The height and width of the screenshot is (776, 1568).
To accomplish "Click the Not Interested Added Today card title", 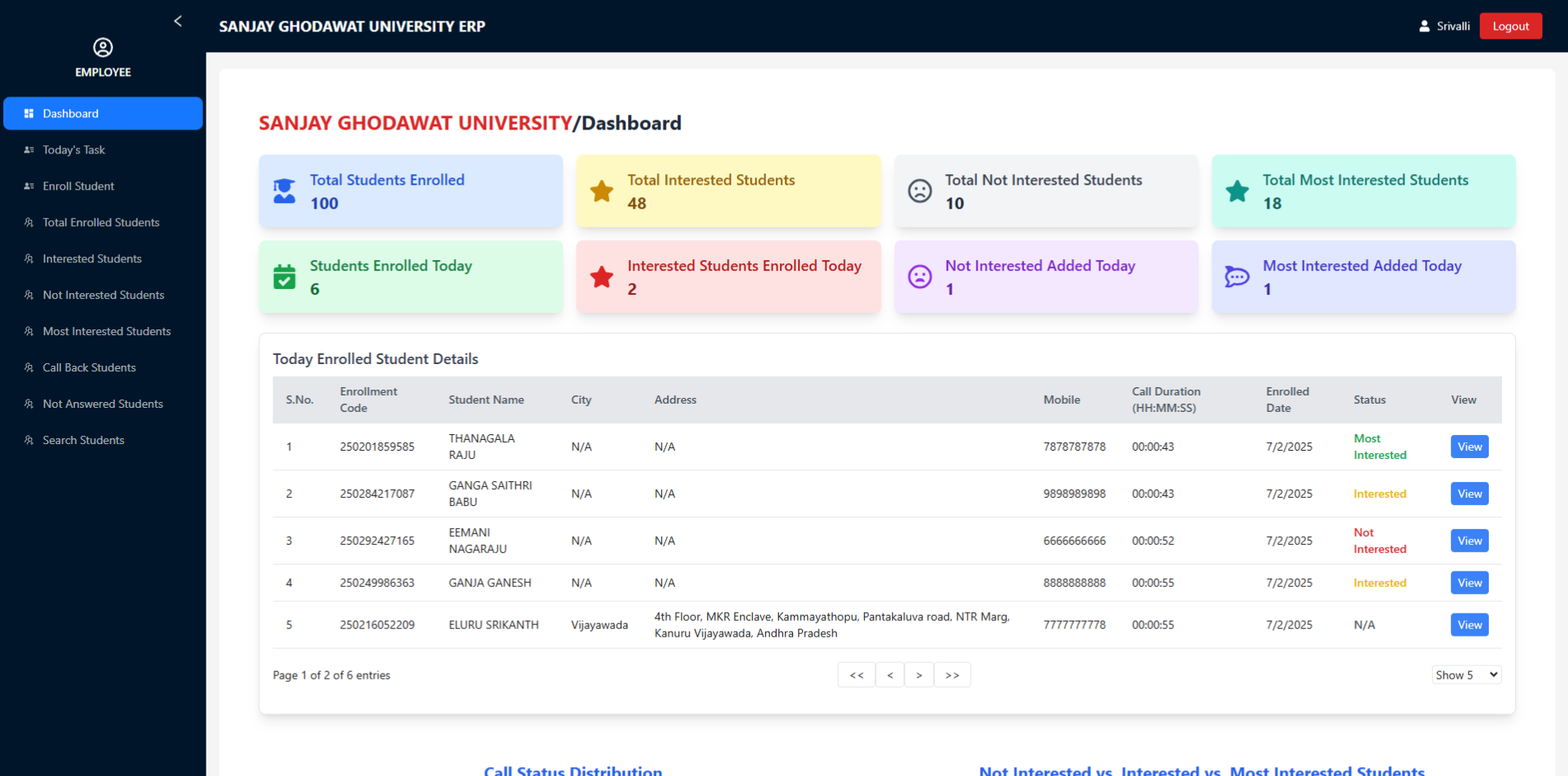I will coord(1041,266).
